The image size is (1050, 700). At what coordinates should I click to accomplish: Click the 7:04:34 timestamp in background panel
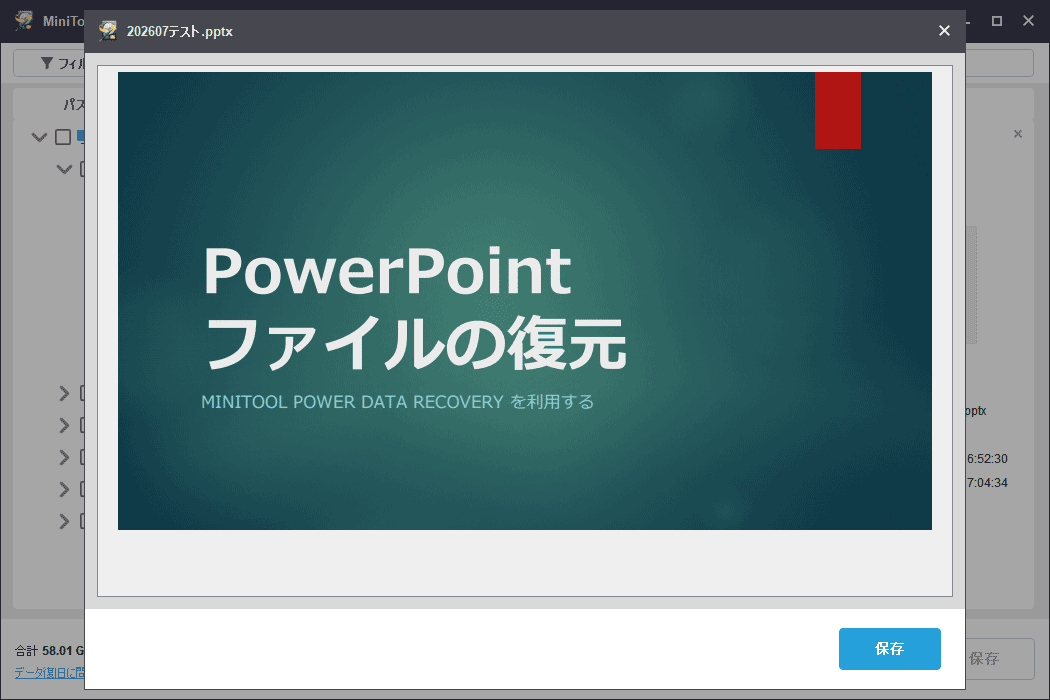987,483
